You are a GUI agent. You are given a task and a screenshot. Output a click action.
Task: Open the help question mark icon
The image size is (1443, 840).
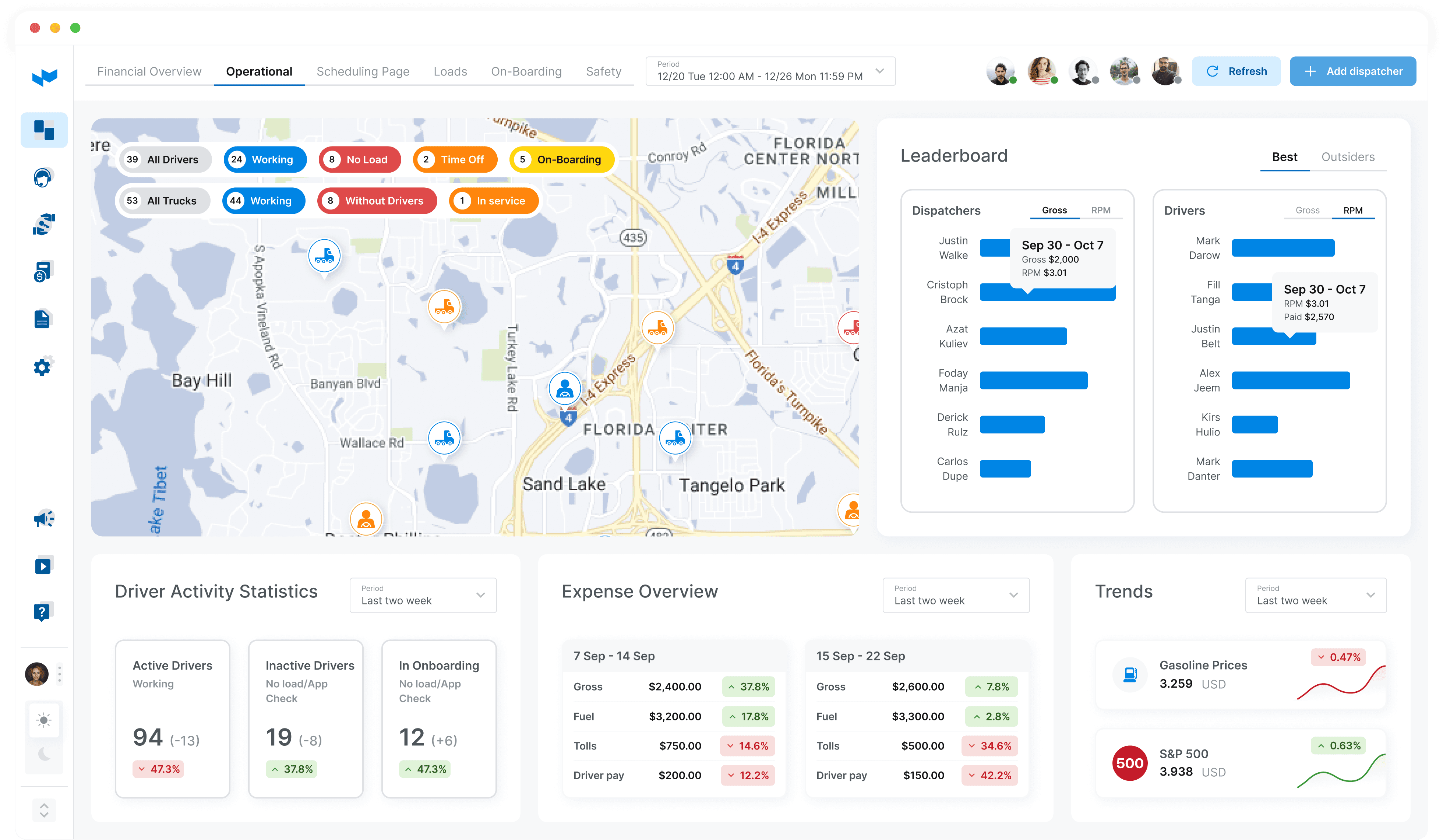[x=43, y=611]
